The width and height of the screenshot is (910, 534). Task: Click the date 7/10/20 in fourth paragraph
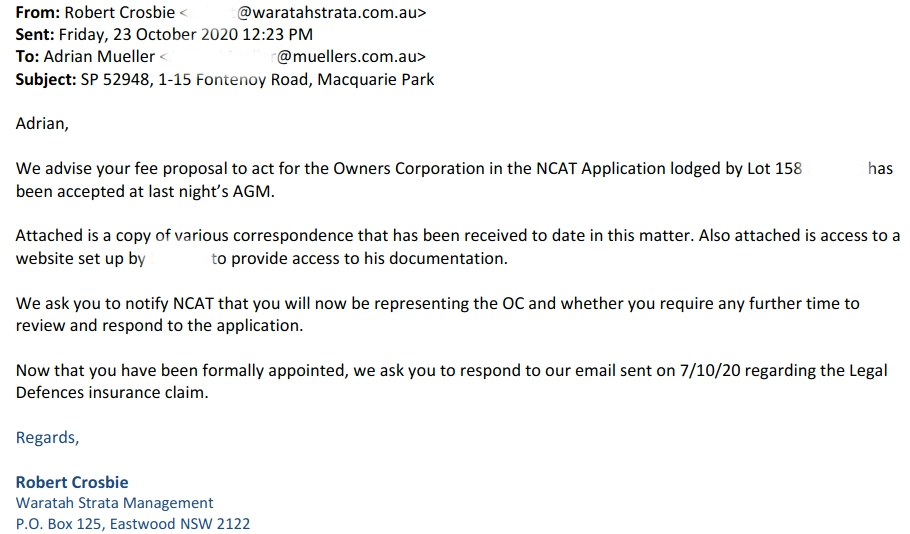coord(710,371)
